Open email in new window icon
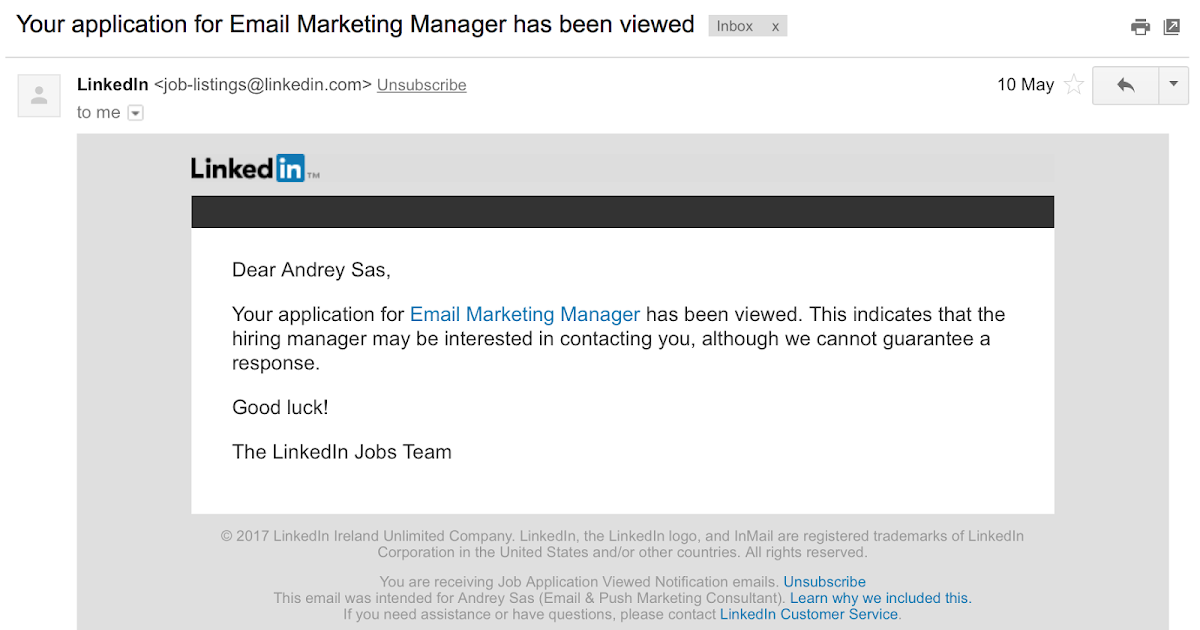Viewport: 1200px width, 630px height. 1172,27
